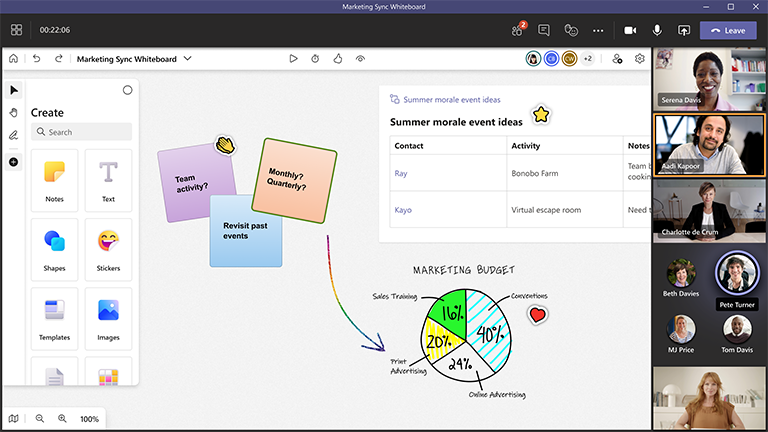
Task: Open the whiteboard reactions (like) tool
Action: pyautogui.click(x=338, y=59)
